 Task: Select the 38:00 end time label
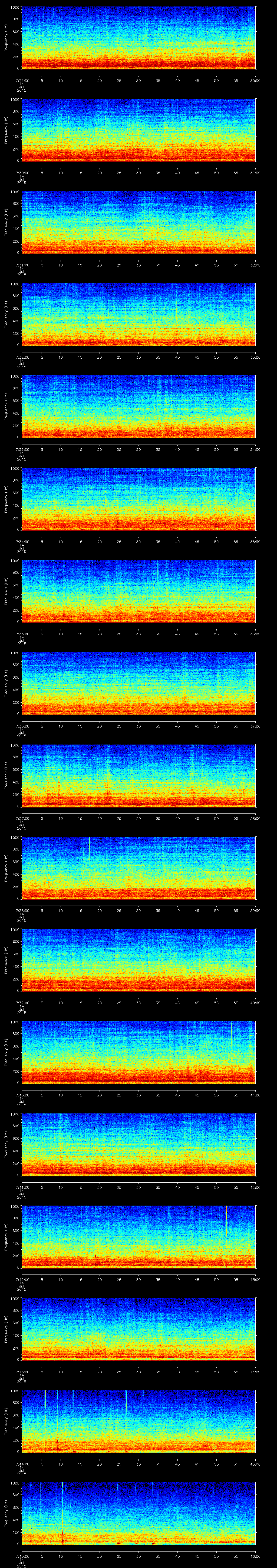coord(255,818)
